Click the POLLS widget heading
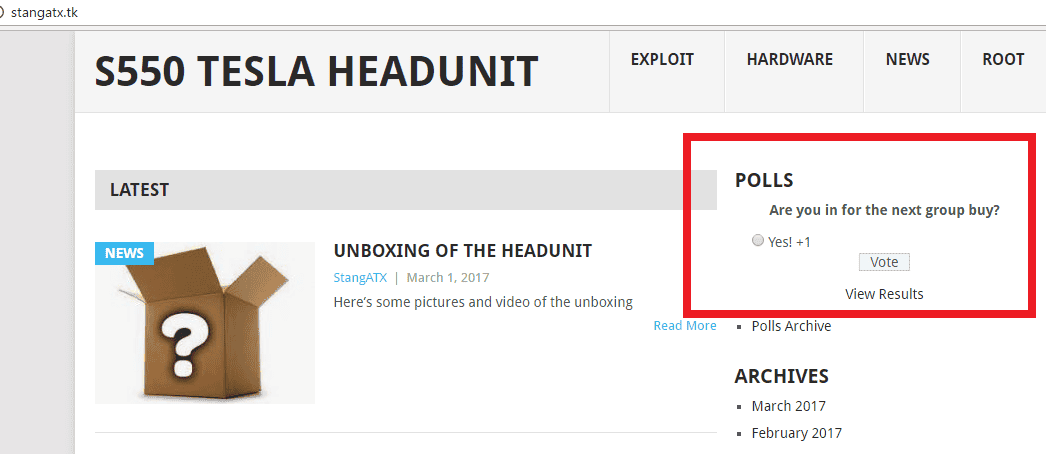Viewport: 1046px width, 454px height. click(764, 180)
